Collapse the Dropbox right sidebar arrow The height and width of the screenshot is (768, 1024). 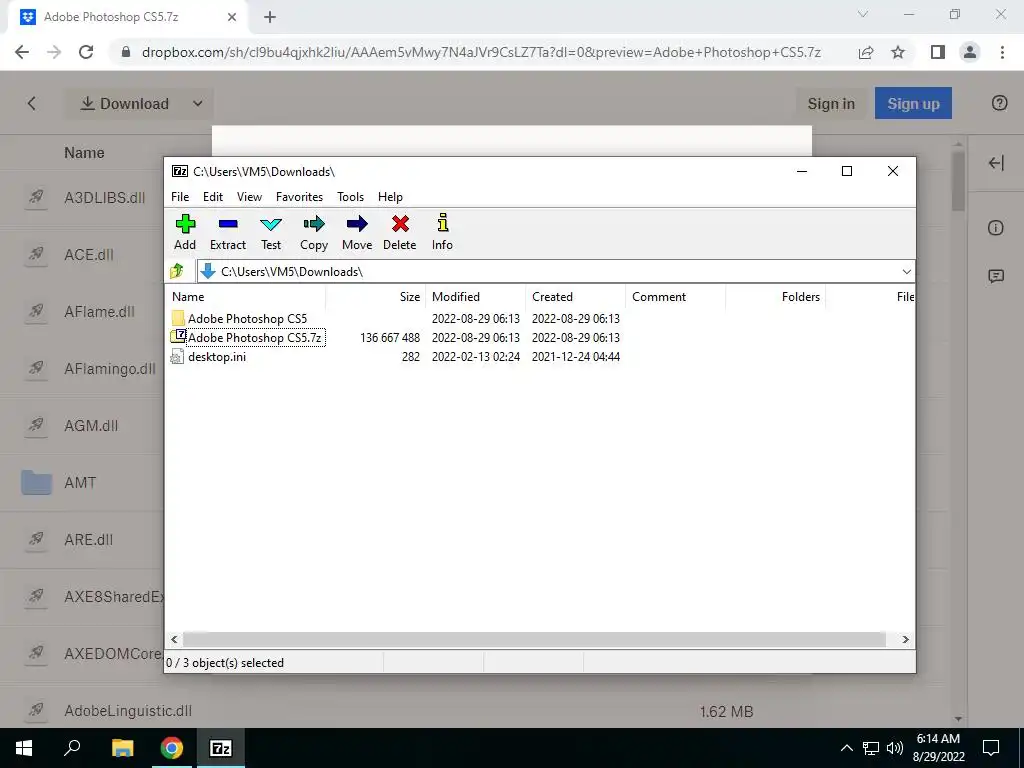pyautogui.click(x=996, y=163)
